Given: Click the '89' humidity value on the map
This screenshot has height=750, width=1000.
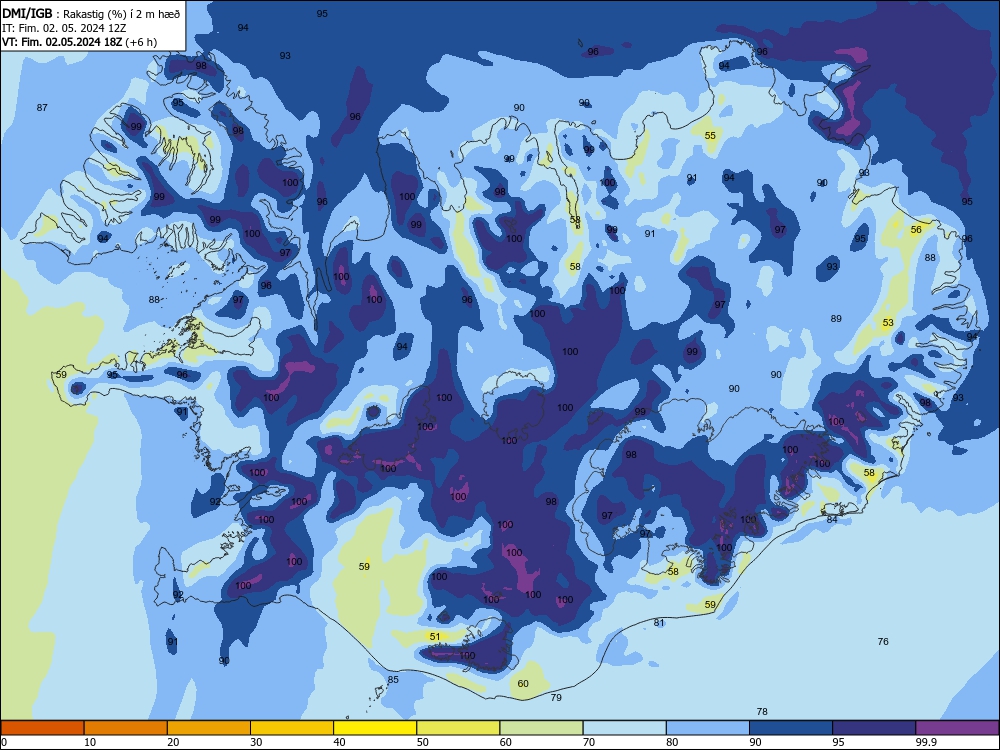Looking at the screenshot, I should click(x=836, y=319).
